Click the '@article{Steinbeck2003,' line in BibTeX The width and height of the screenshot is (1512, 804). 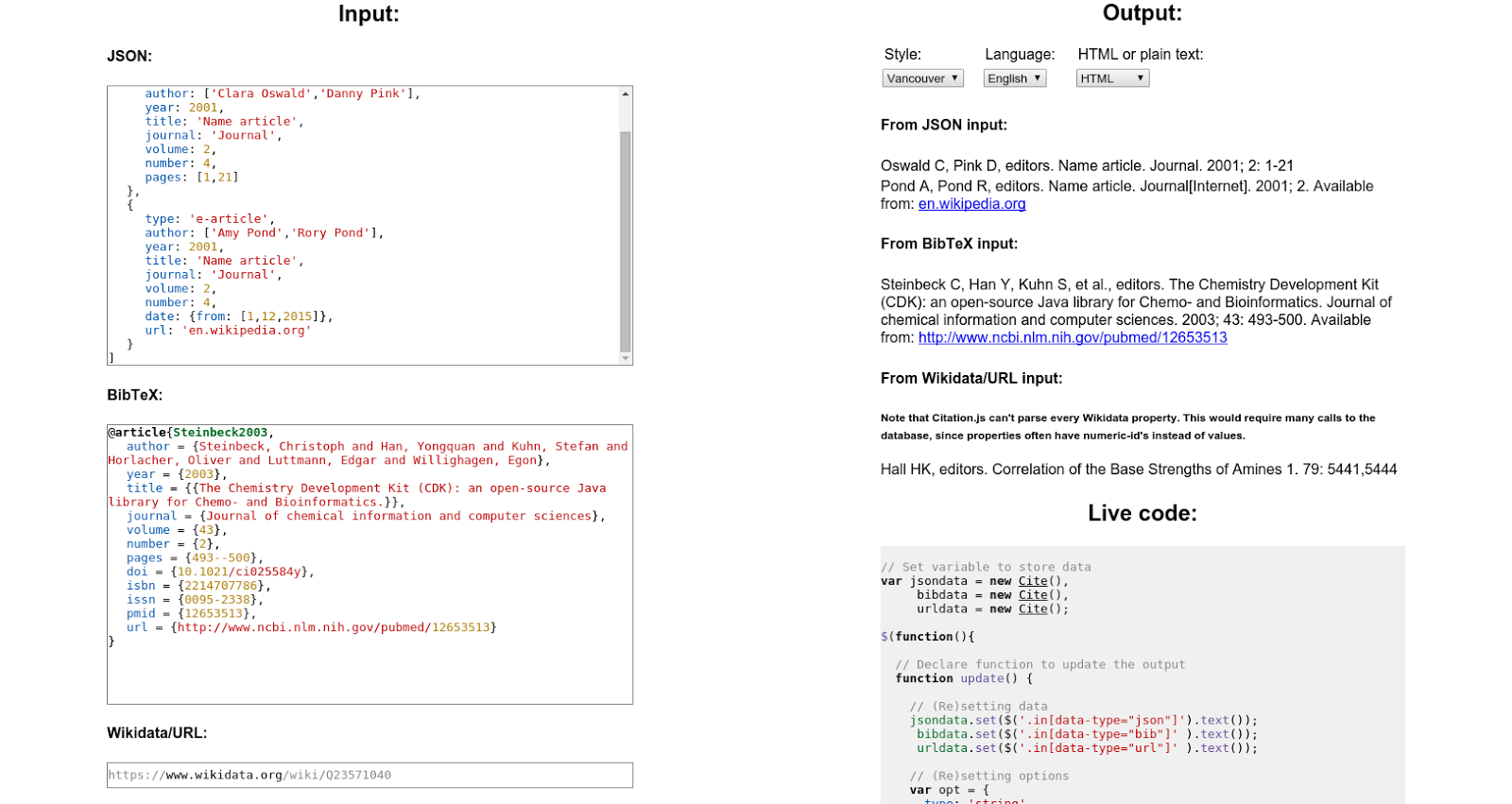pyautogui.click(x=191, y=433)
